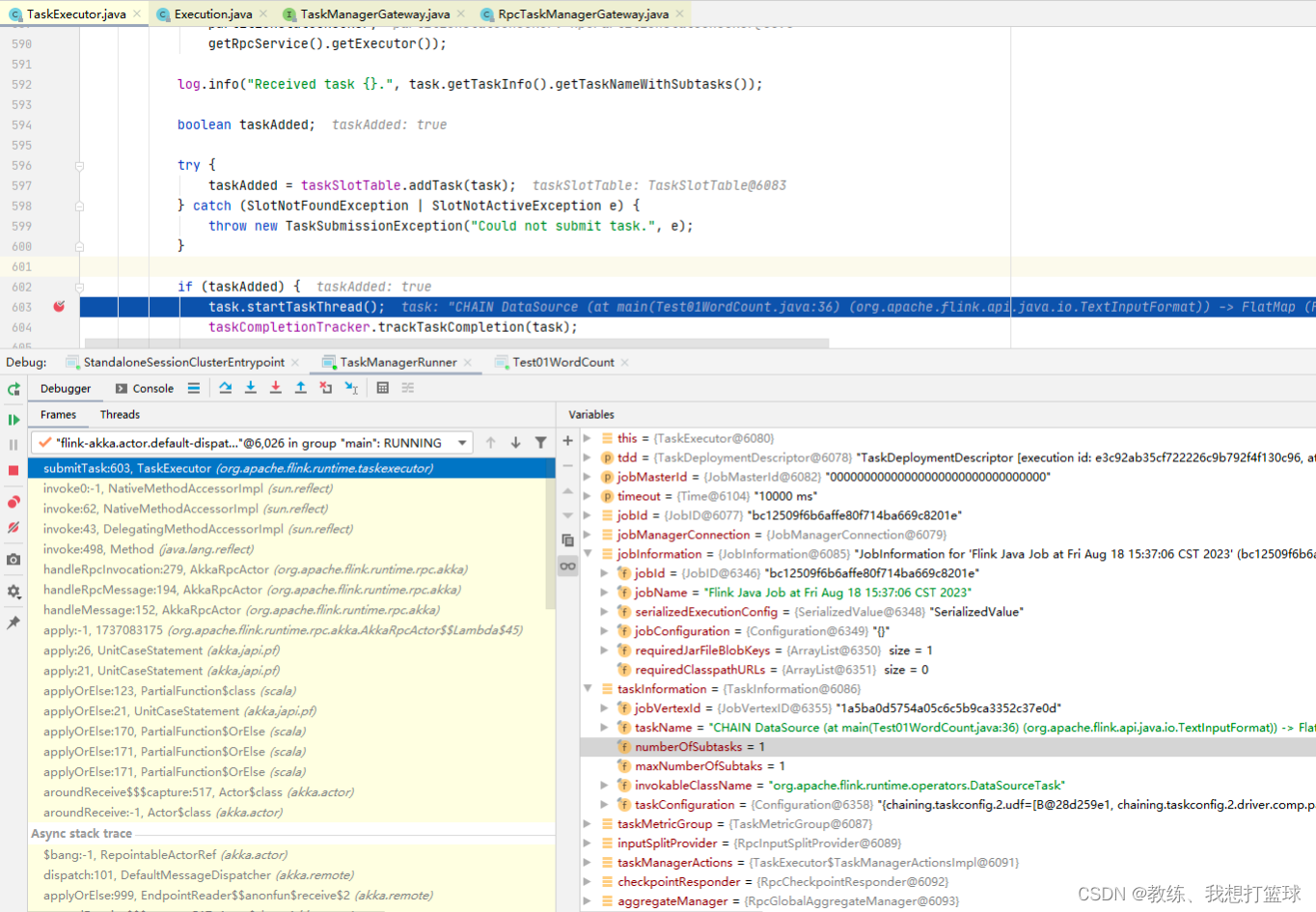This screenshot has height=912, width=1316.
Task: Add a new watch with plus icon
Action: (567, 441)
